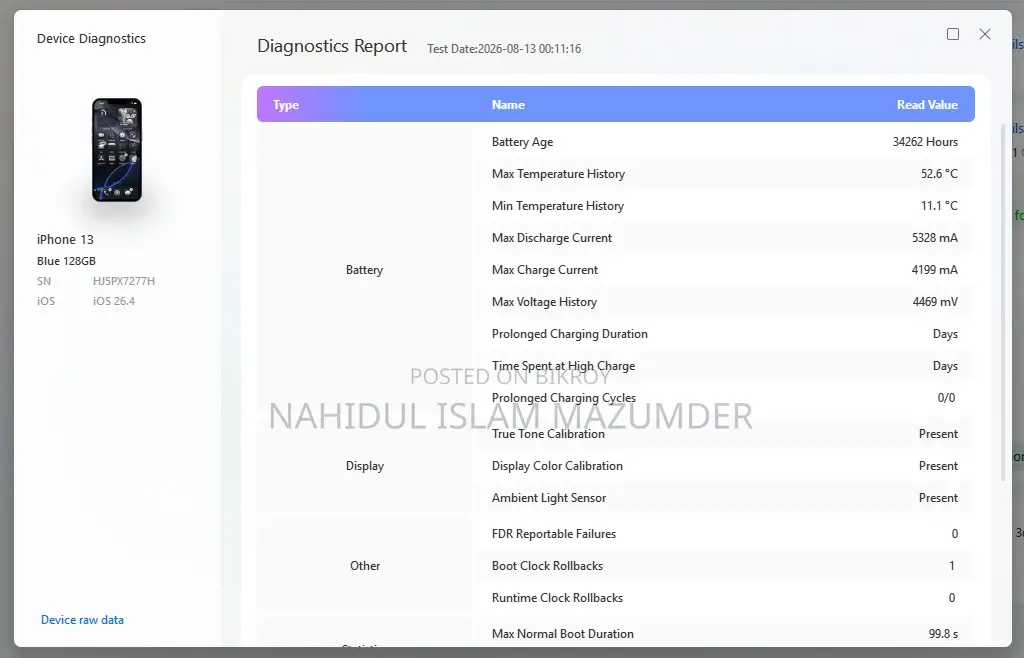Click the vertical scrollbar of the report
The image size is (1024, 658).
coord(1004,302)
